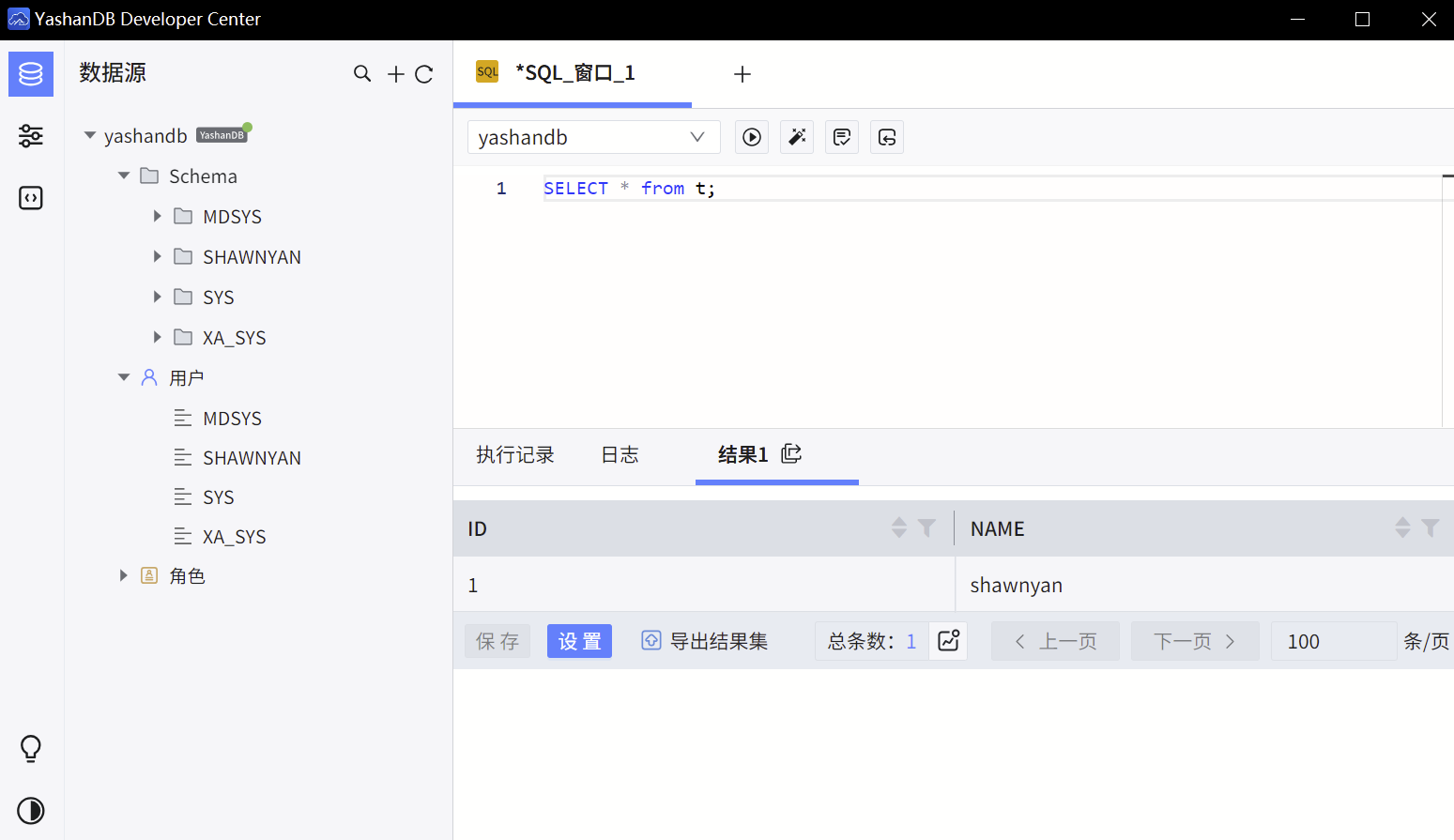This screenshot has height=840, width=1454.
Task: Go to previous page with 上一页
Action: pos(1055,641)
